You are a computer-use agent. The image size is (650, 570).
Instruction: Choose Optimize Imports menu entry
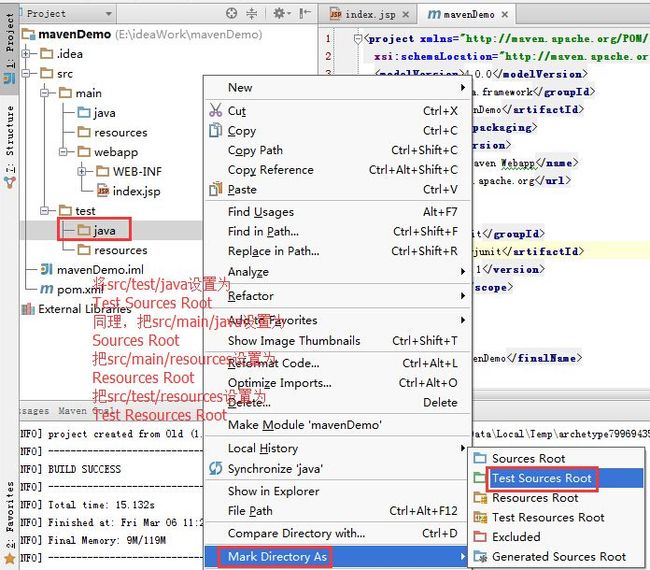[338, 383]
